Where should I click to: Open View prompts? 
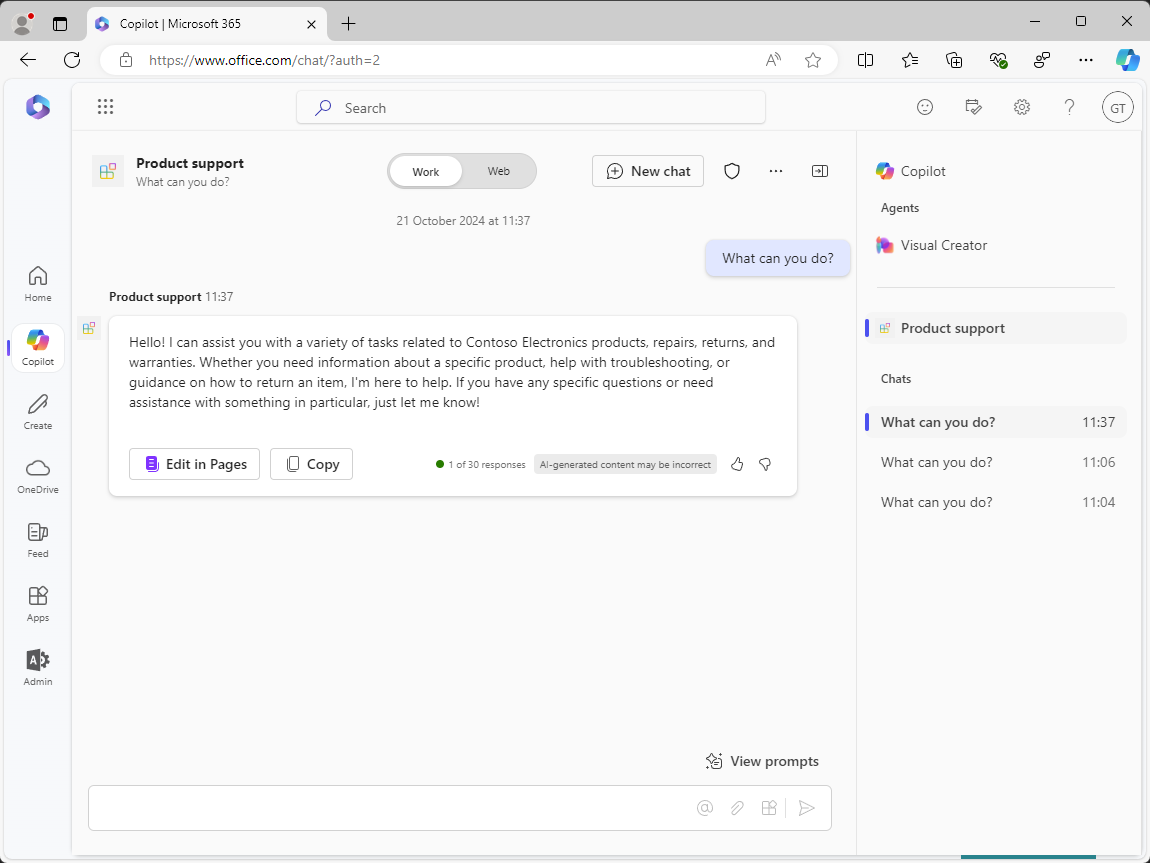(x=762, y=761)
